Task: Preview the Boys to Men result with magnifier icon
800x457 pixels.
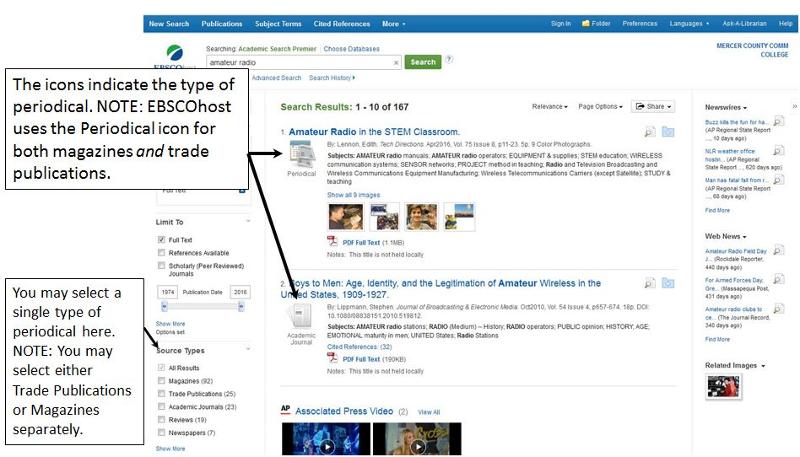Action: [649, 283]
